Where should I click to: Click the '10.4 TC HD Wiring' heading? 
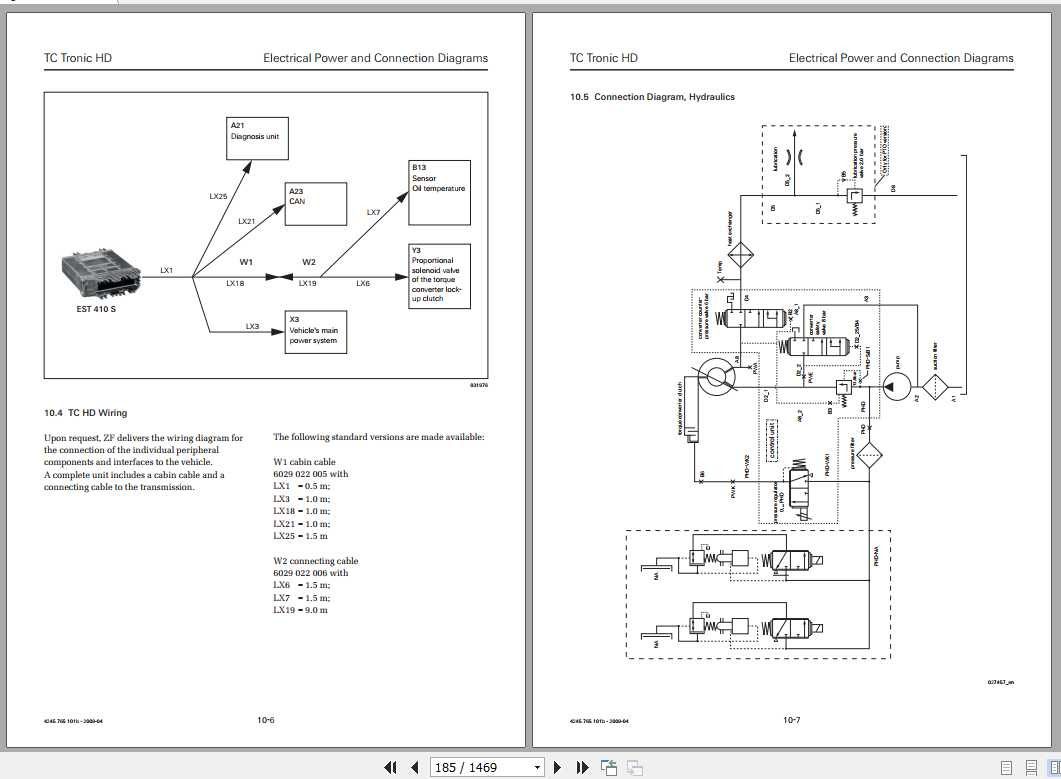pyautogui.click(x=85, y=413)
